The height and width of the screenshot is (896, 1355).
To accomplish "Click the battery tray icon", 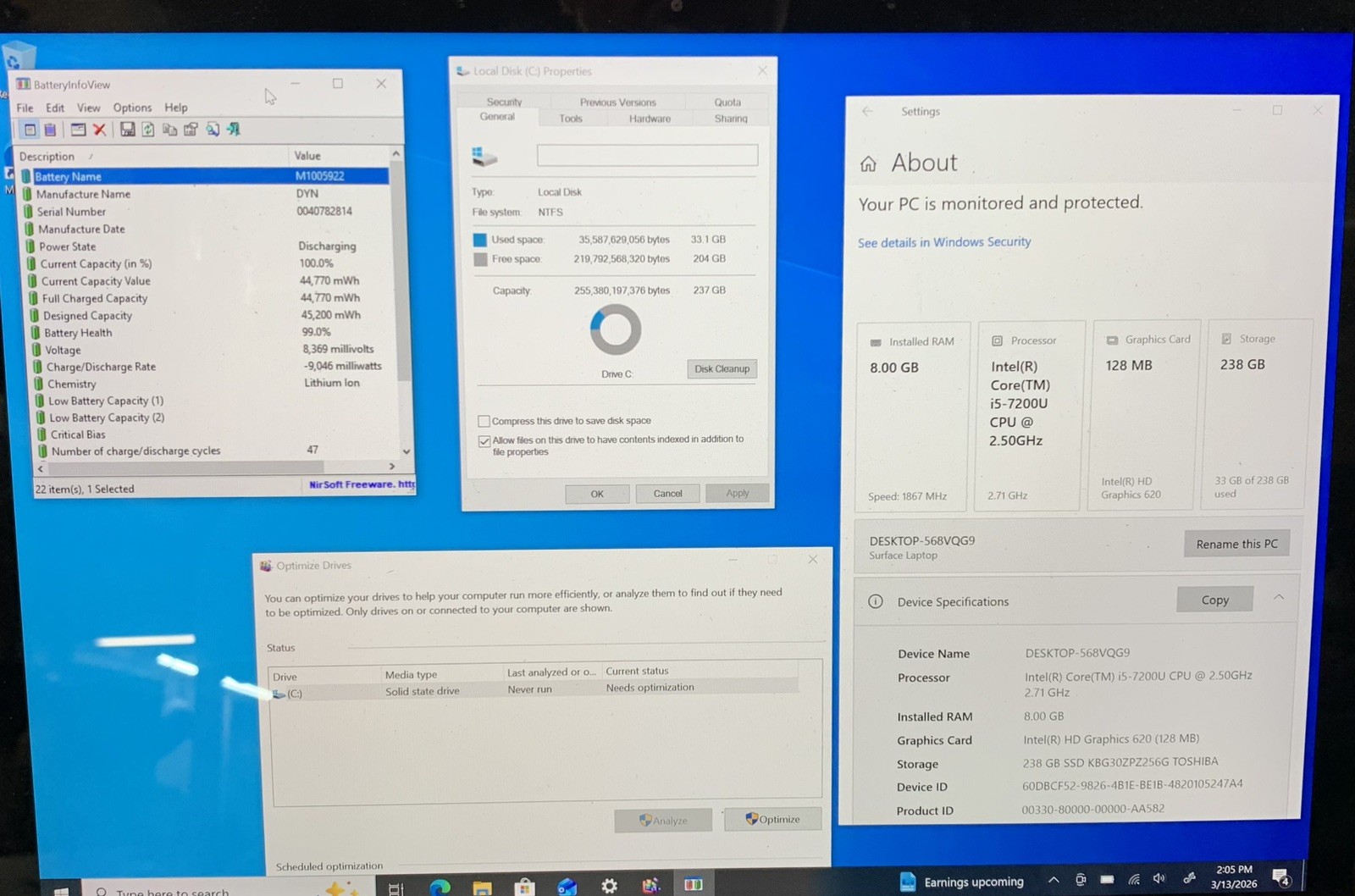I will pos(1107,879).
